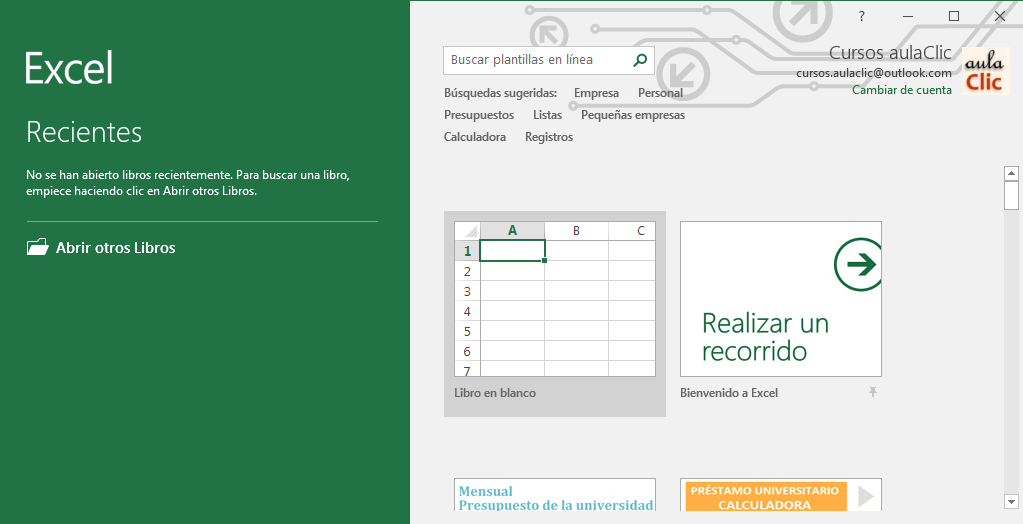Image resolution: width=1023 pixels, height=524 pixels.
Task: Select the Presupuestos suggested search
Action: [x=479, y=115]
